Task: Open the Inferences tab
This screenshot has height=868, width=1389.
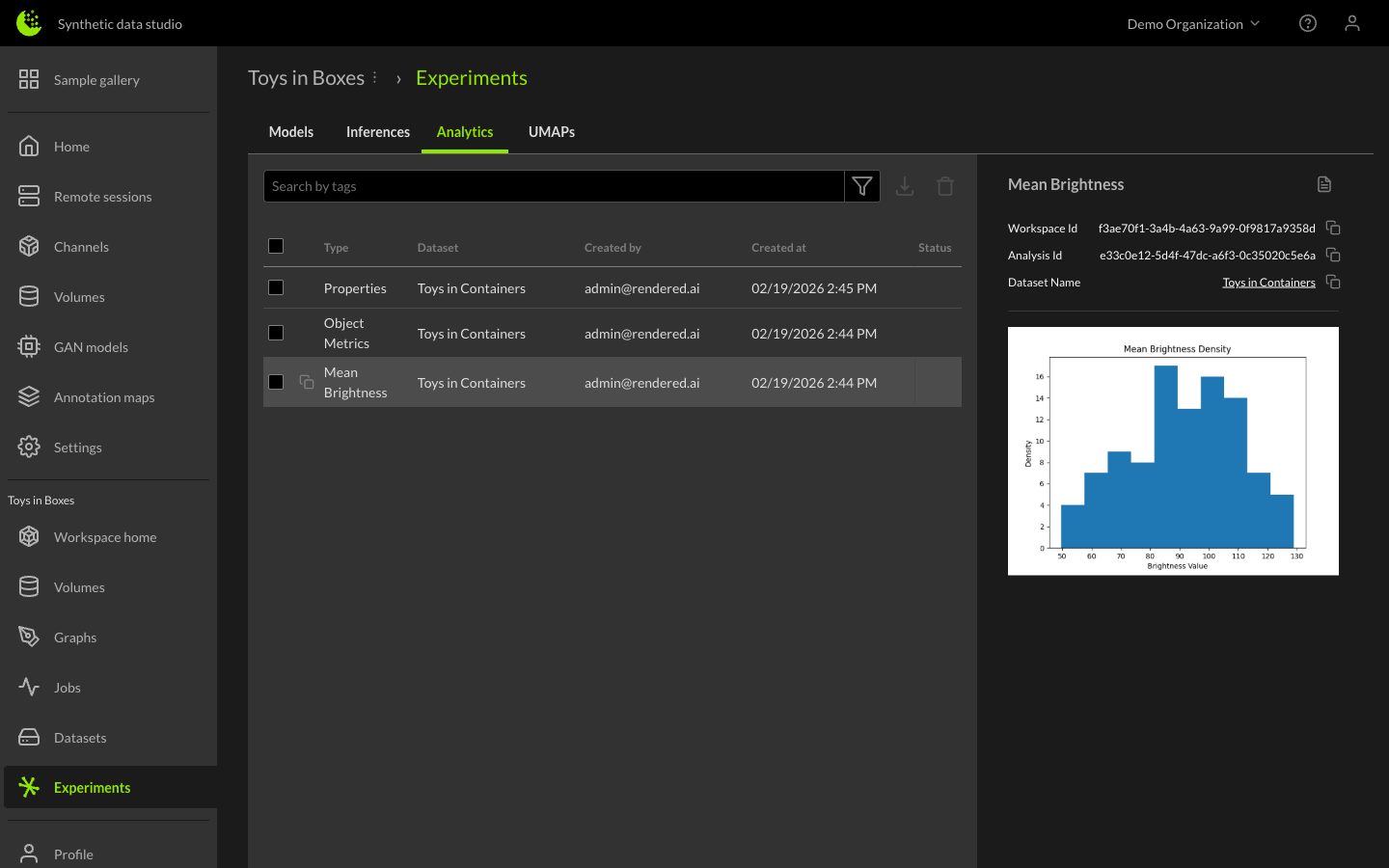Action: (378, 132)
